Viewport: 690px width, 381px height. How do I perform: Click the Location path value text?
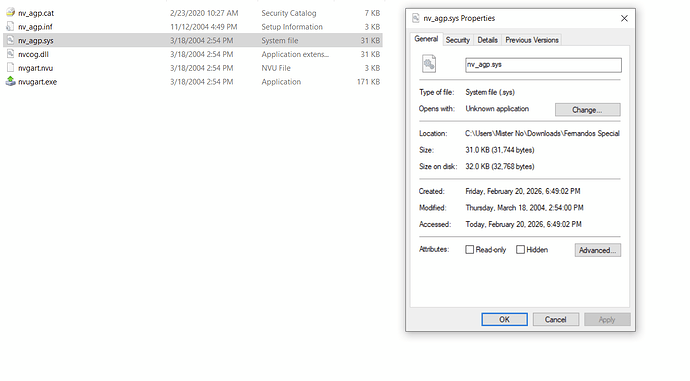click(x=542, y=133)
